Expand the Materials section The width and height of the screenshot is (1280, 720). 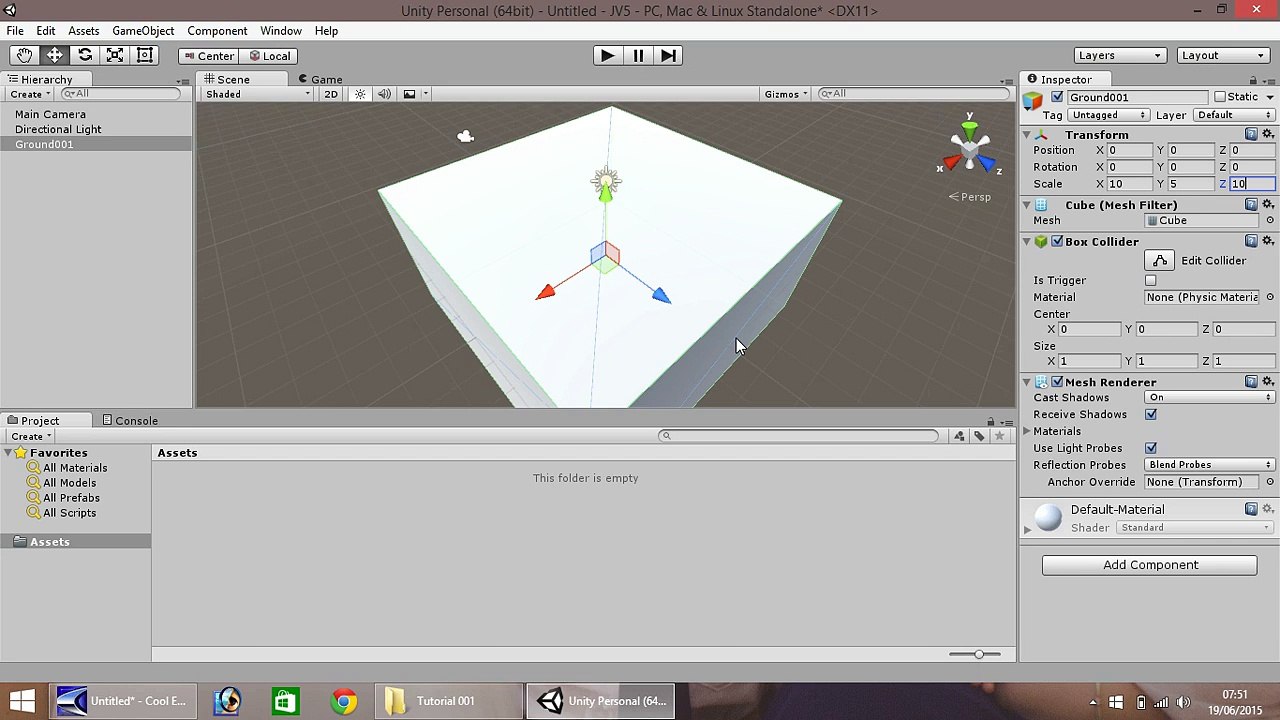click(1027, 431)
